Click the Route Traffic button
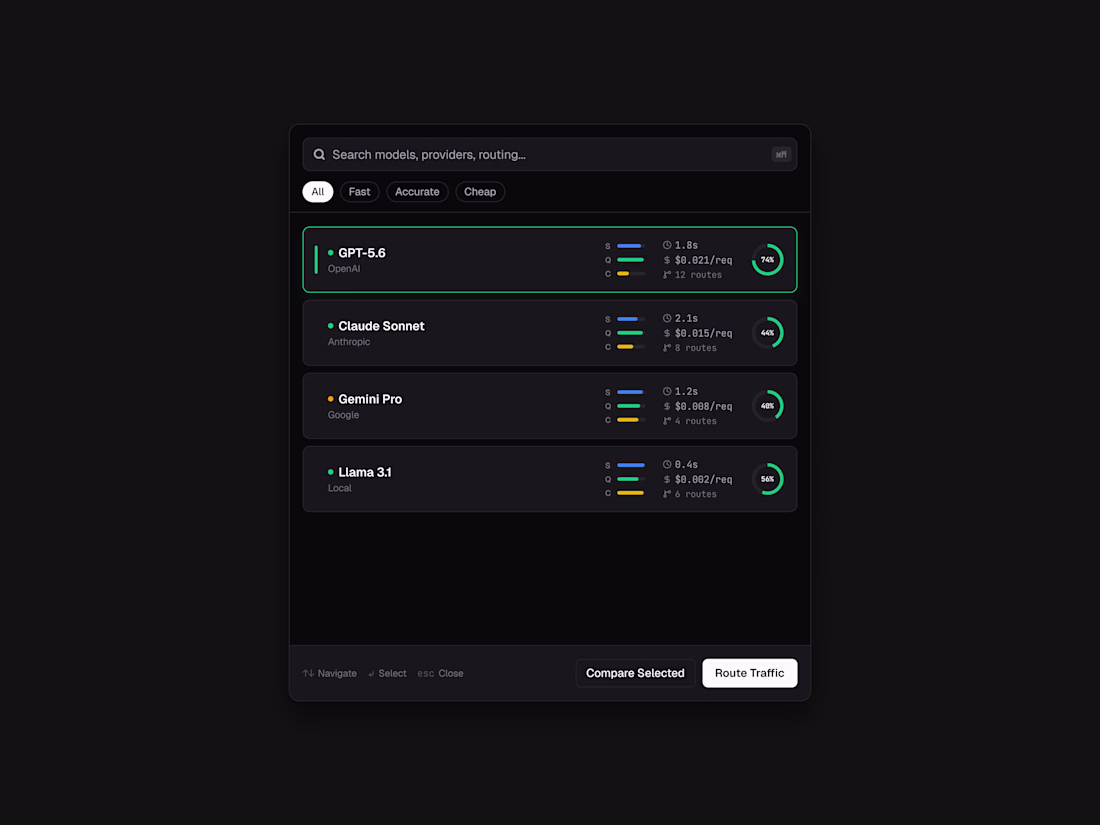Image resolution: width=1100 pixels, height=825 pixels. 749,673
